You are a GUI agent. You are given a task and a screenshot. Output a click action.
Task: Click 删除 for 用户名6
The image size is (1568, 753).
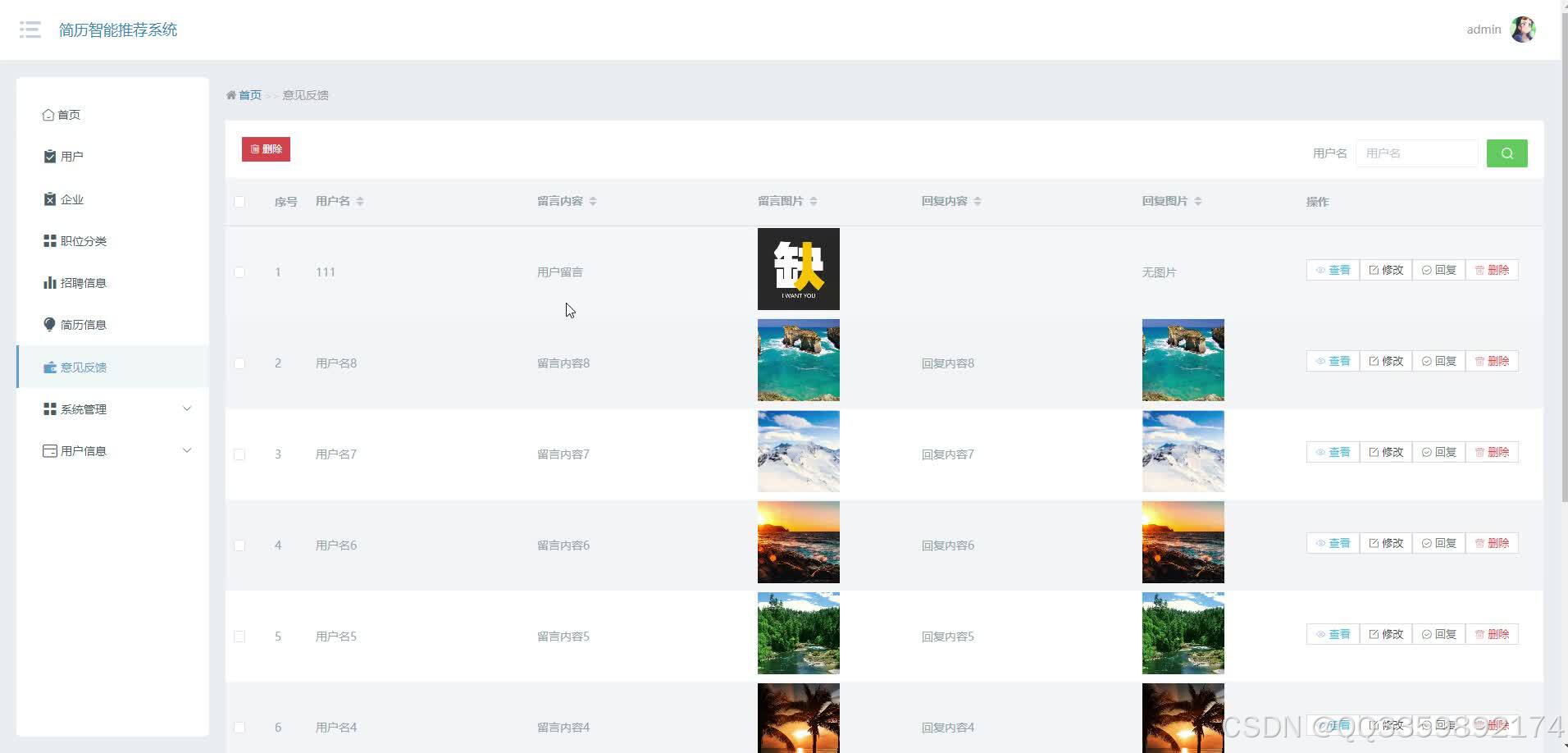pyautogui.click(x=1492, y=543)
